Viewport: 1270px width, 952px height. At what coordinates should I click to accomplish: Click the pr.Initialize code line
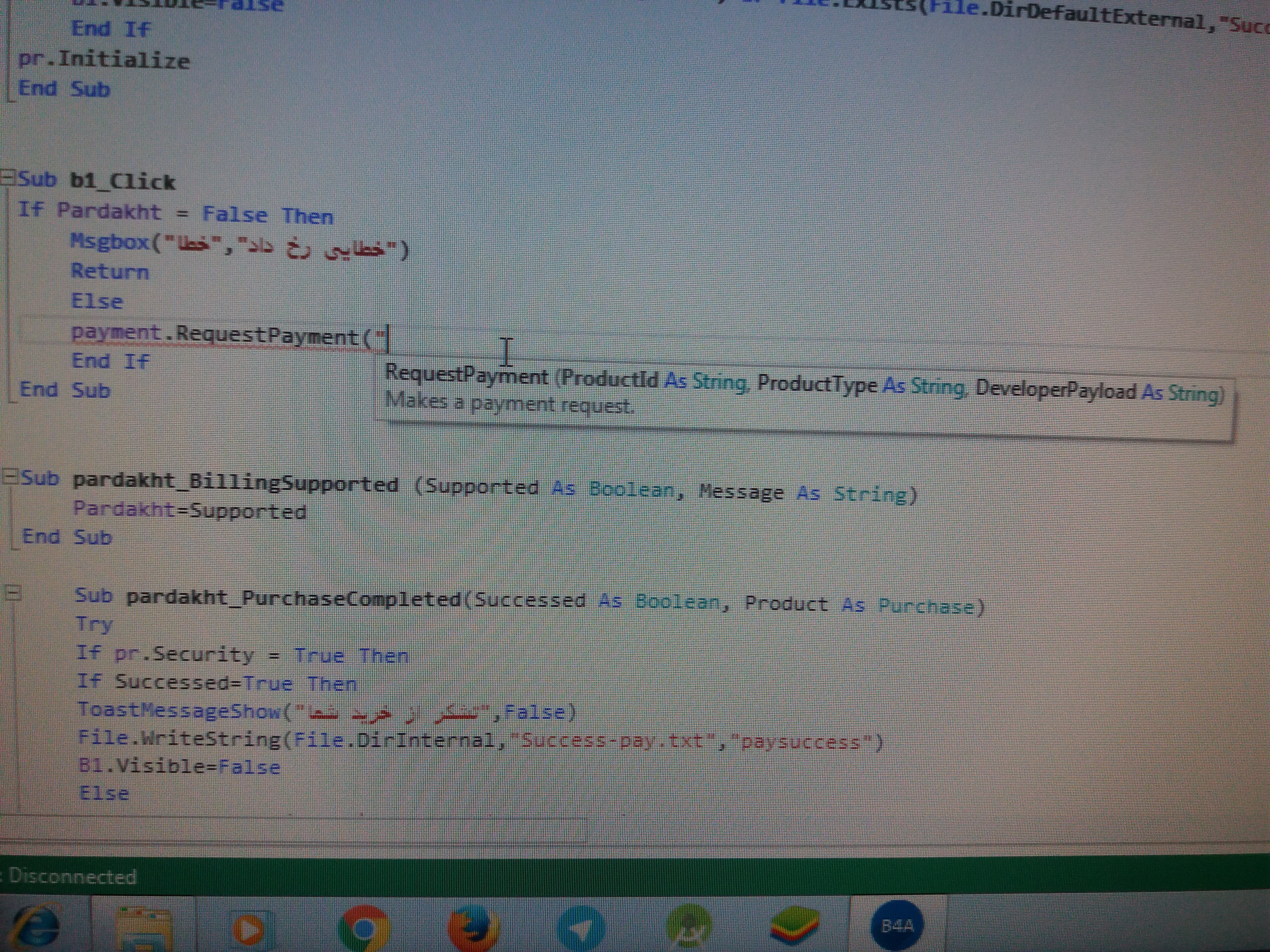tap(103, 60)
